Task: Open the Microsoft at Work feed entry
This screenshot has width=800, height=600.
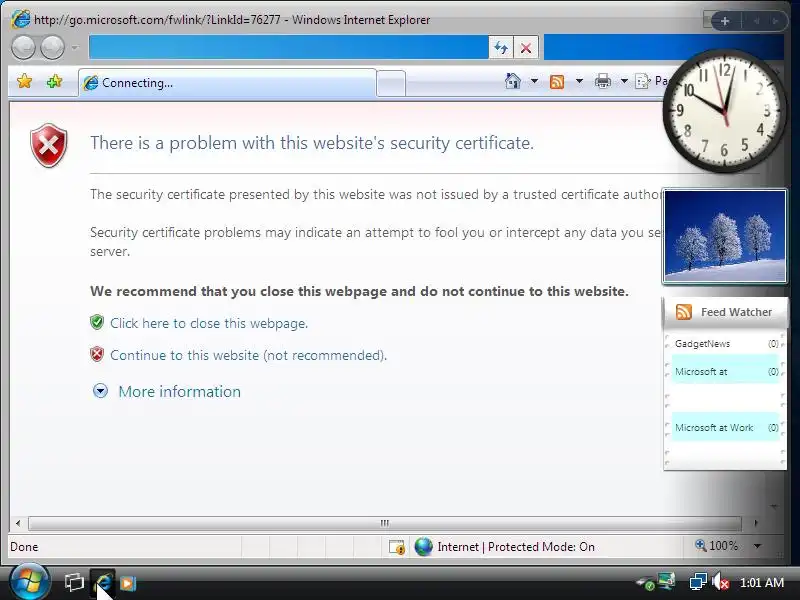Action: (x=725, y=428)
